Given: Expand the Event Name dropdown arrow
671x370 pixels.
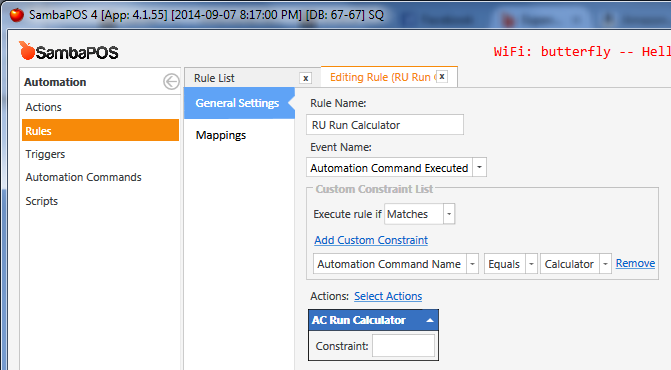Looking at the screenshot, I should 479,168.
